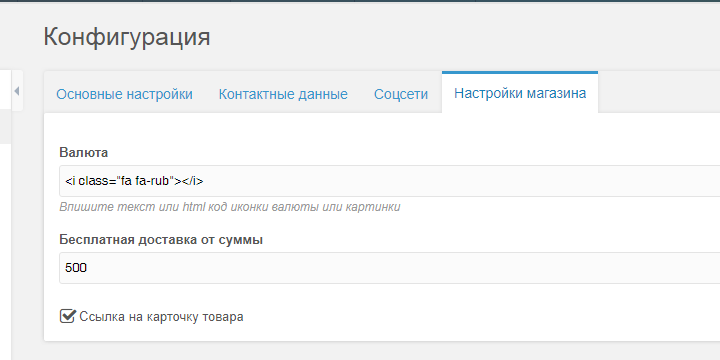
Task: Click the Валюта field label
Action: click(x=84, y=152)
